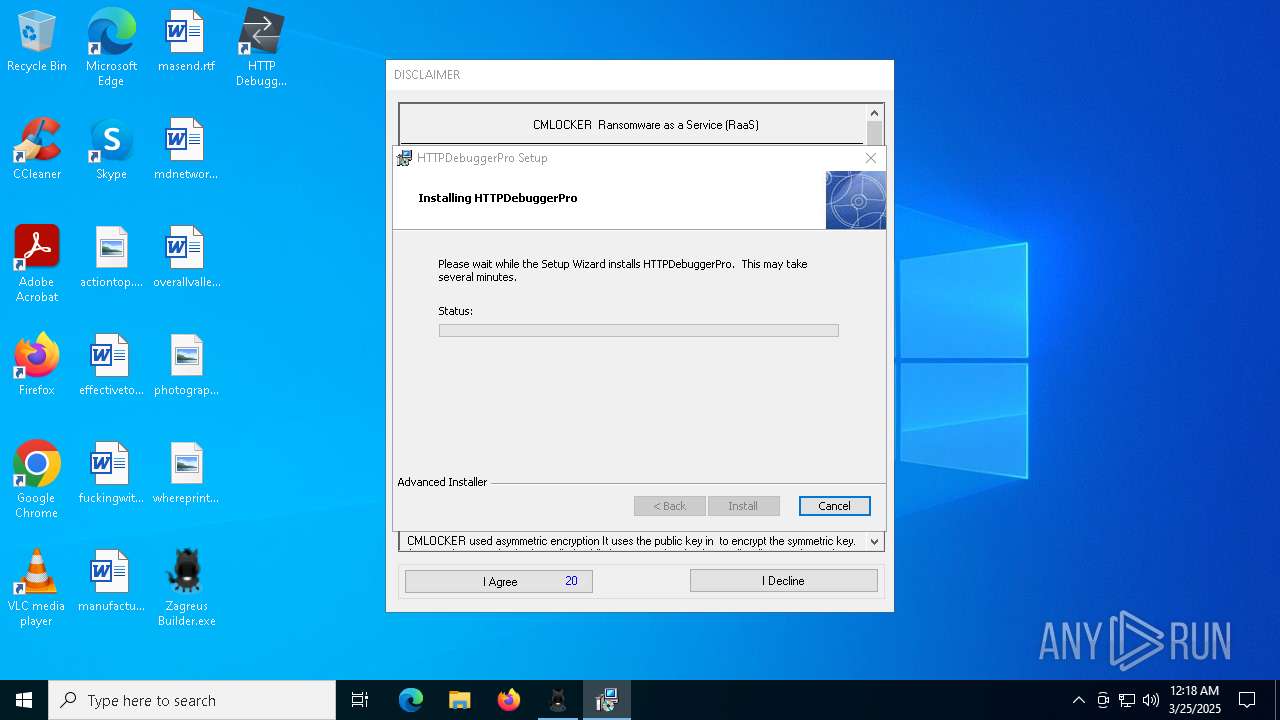
Task: Open the Google Chrome desktop shortcut
Action: (x=37, y=480)
